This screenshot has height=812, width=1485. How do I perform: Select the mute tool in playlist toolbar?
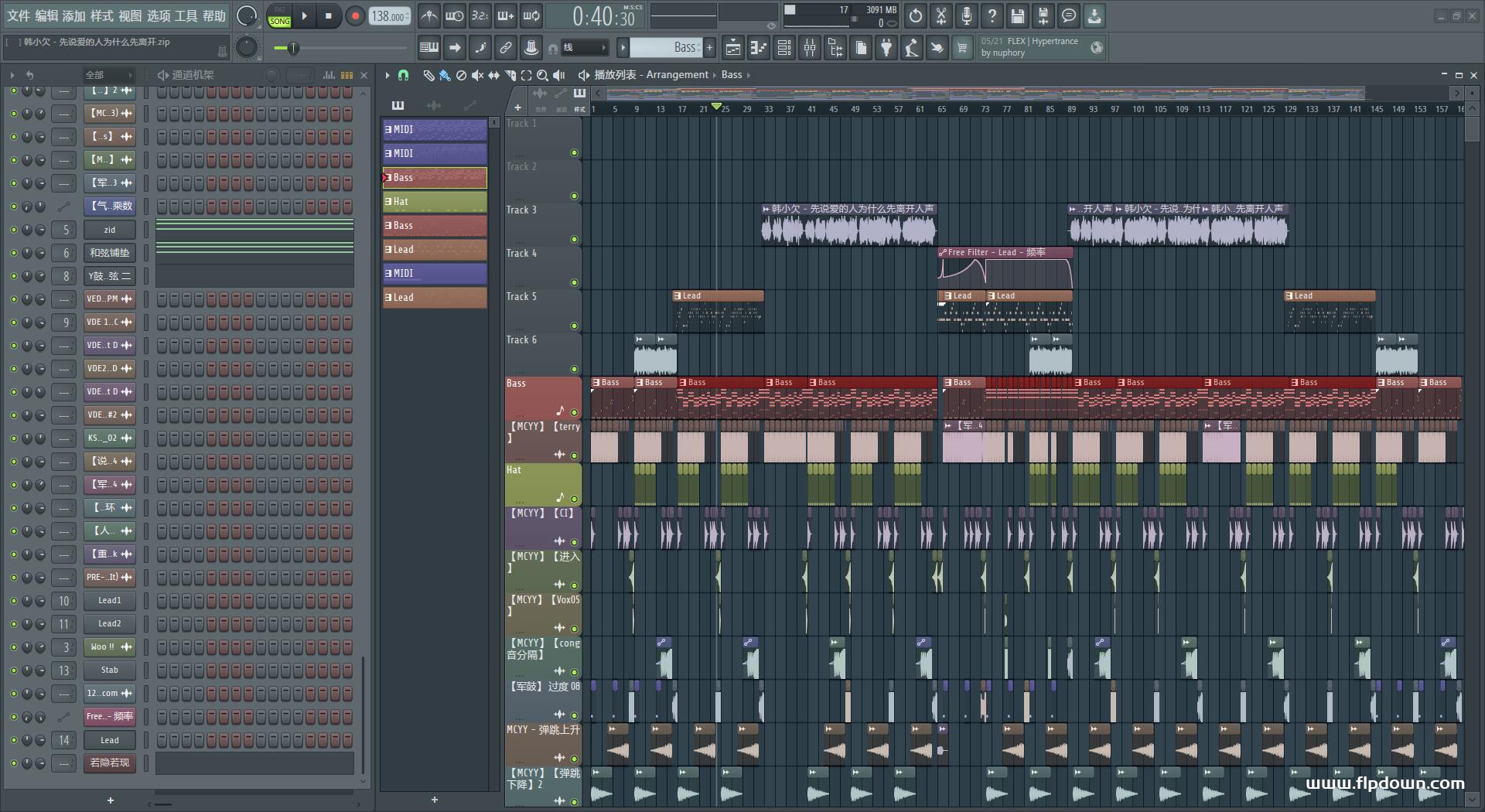pyautogui.click(x=477, y=75)
